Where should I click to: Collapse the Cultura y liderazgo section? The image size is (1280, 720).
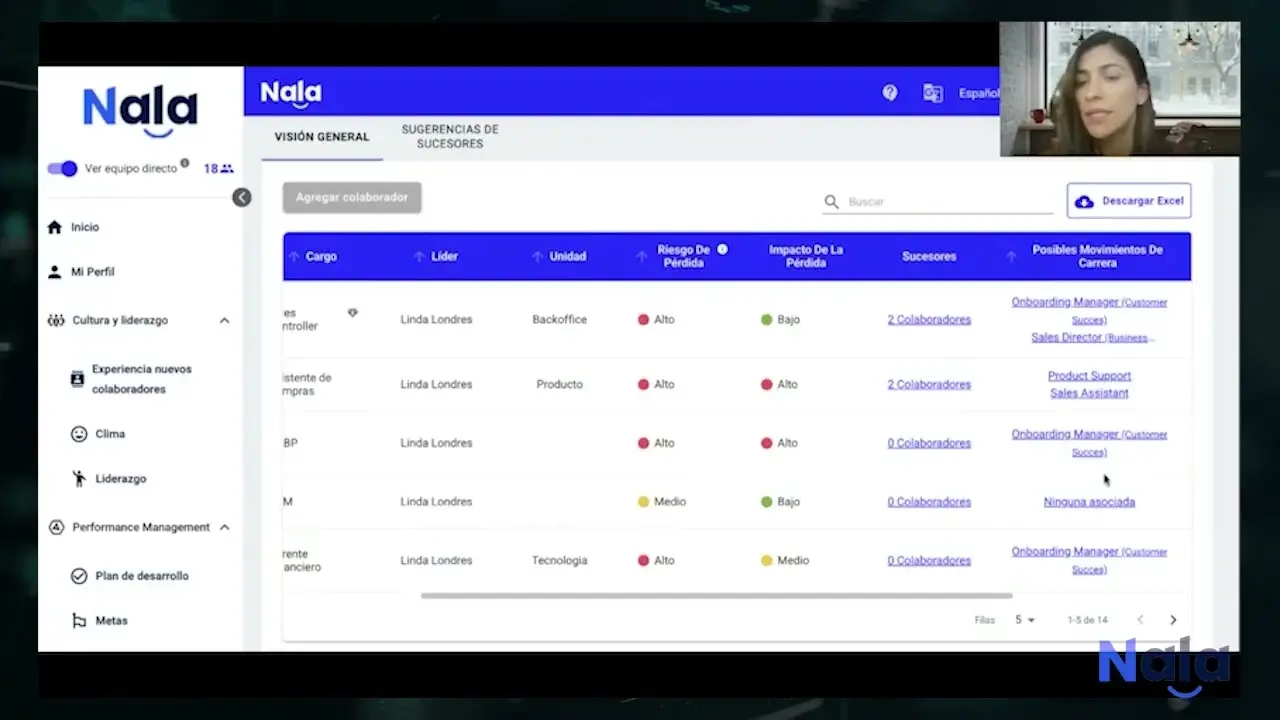224,321
